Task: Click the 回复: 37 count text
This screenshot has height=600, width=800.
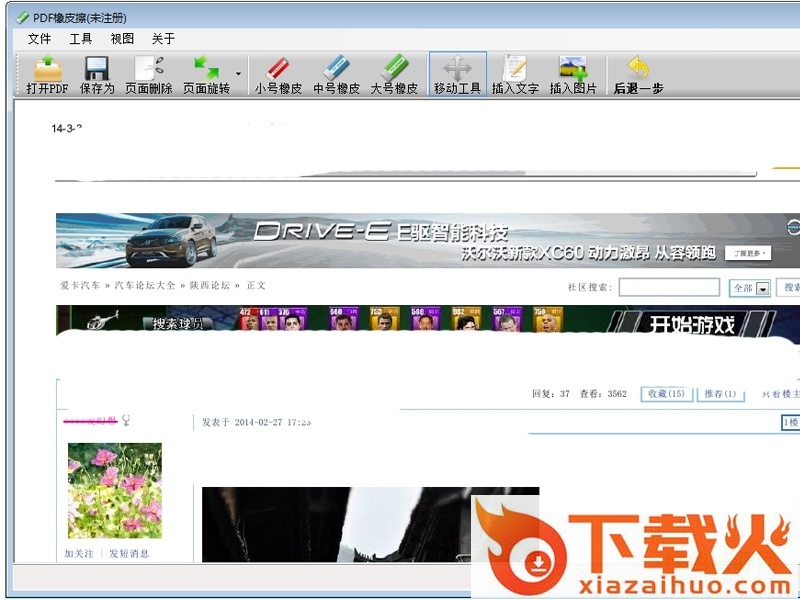Action: tap(551, 394)
